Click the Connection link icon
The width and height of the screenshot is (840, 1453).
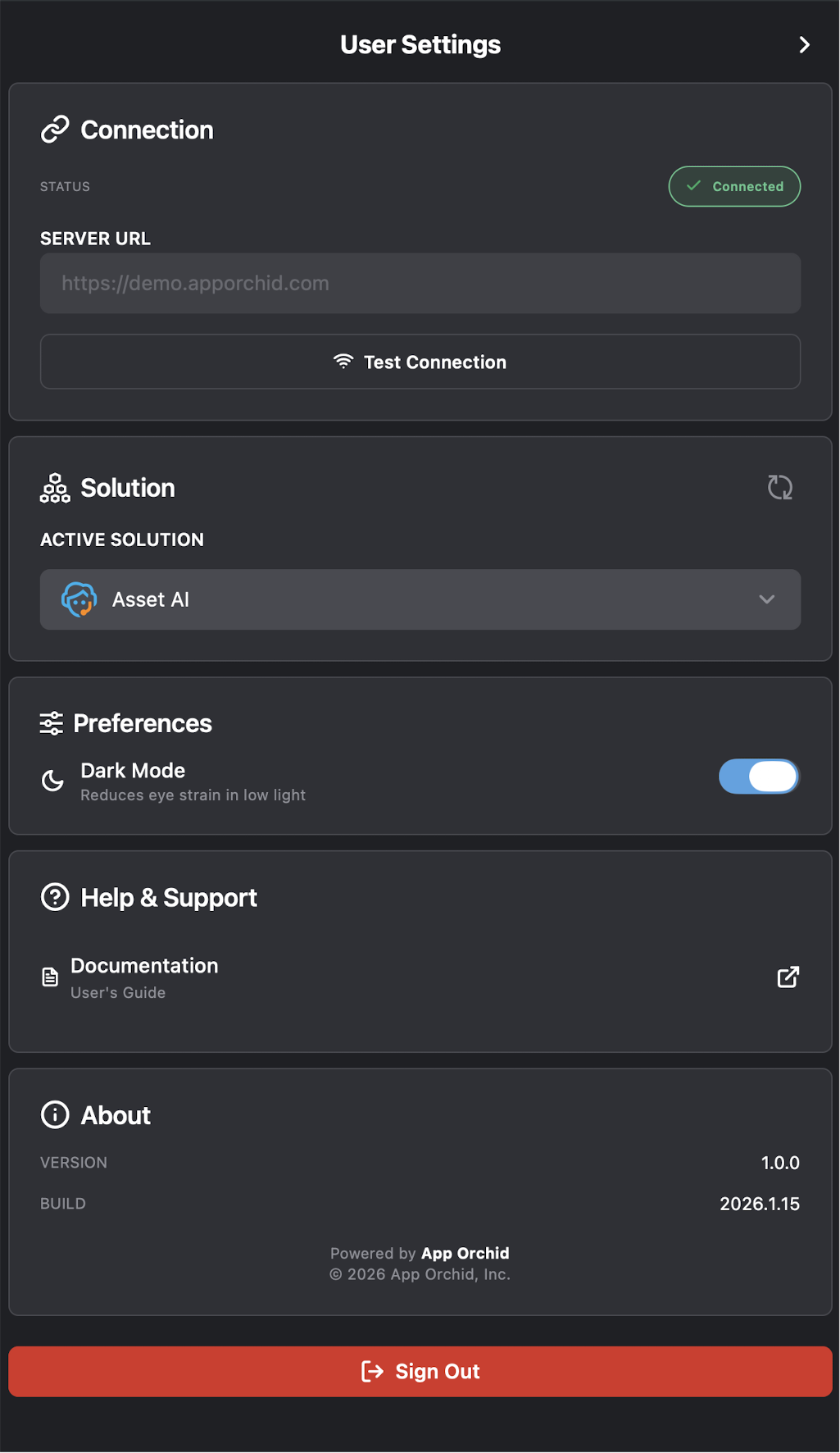[x=54, y=129]
